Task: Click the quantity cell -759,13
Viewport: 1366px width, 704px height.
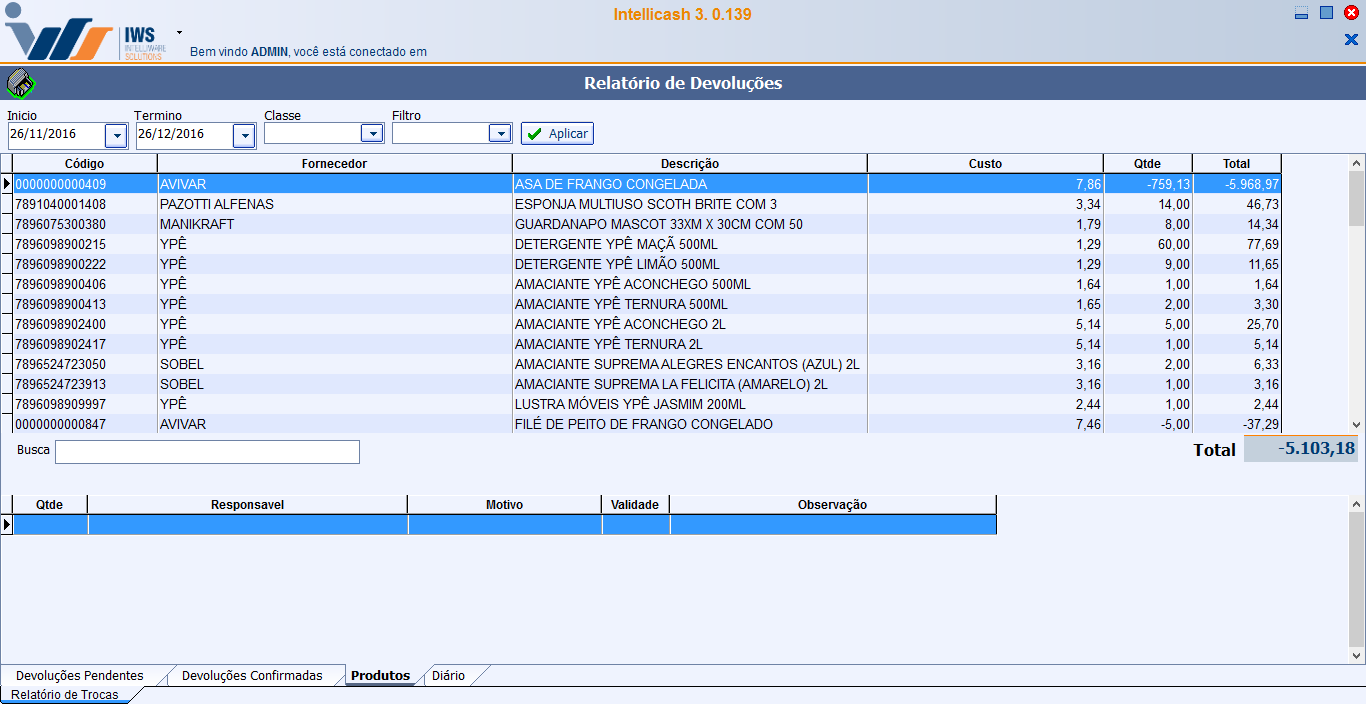Action: tap(1148, 184)
